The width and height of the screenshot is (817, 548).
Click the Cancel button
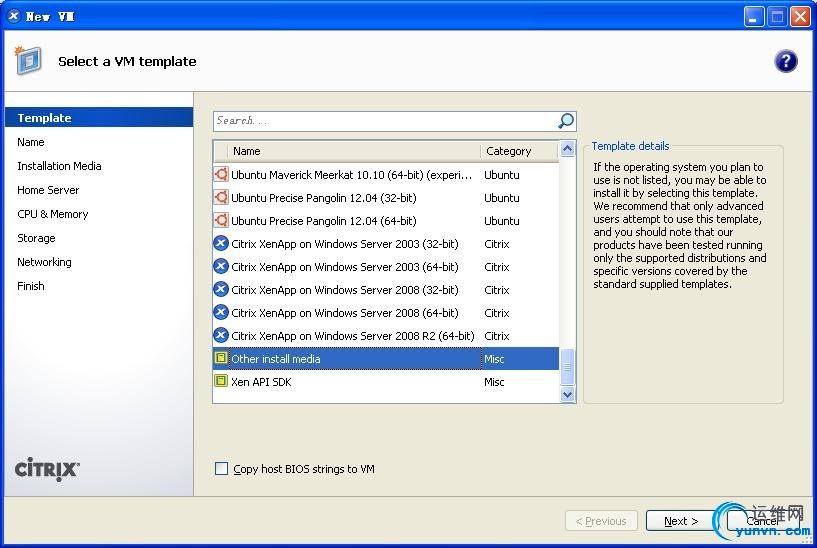762,520
